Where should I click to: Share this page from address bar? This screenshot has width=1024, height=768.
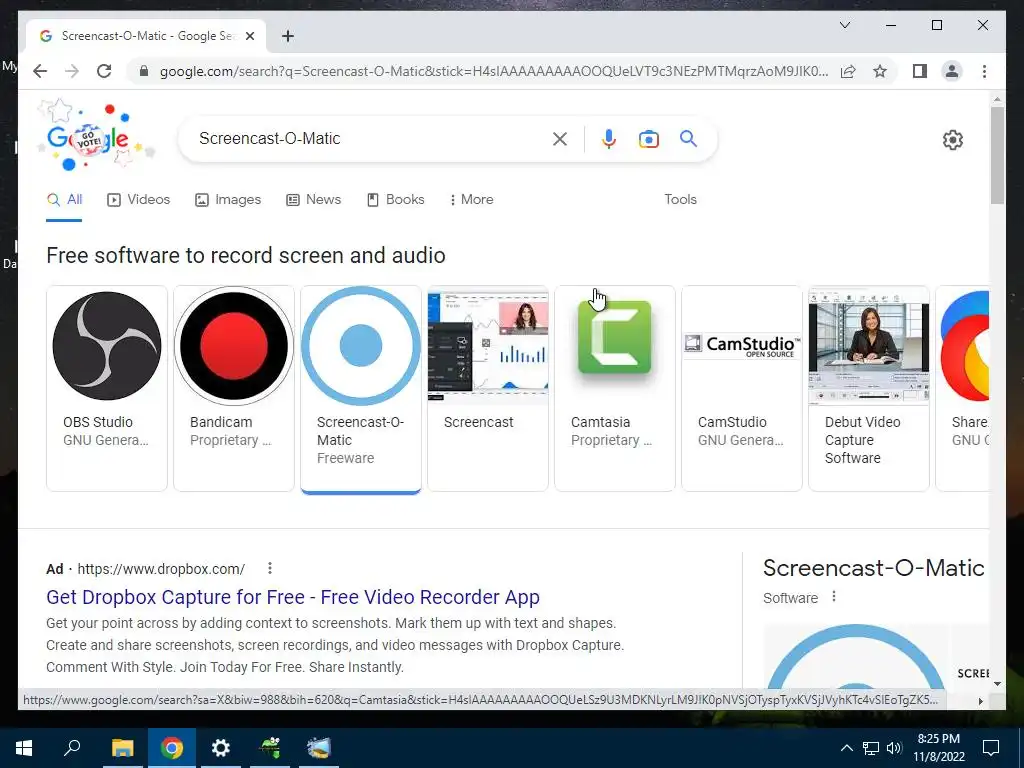(848, 71)
